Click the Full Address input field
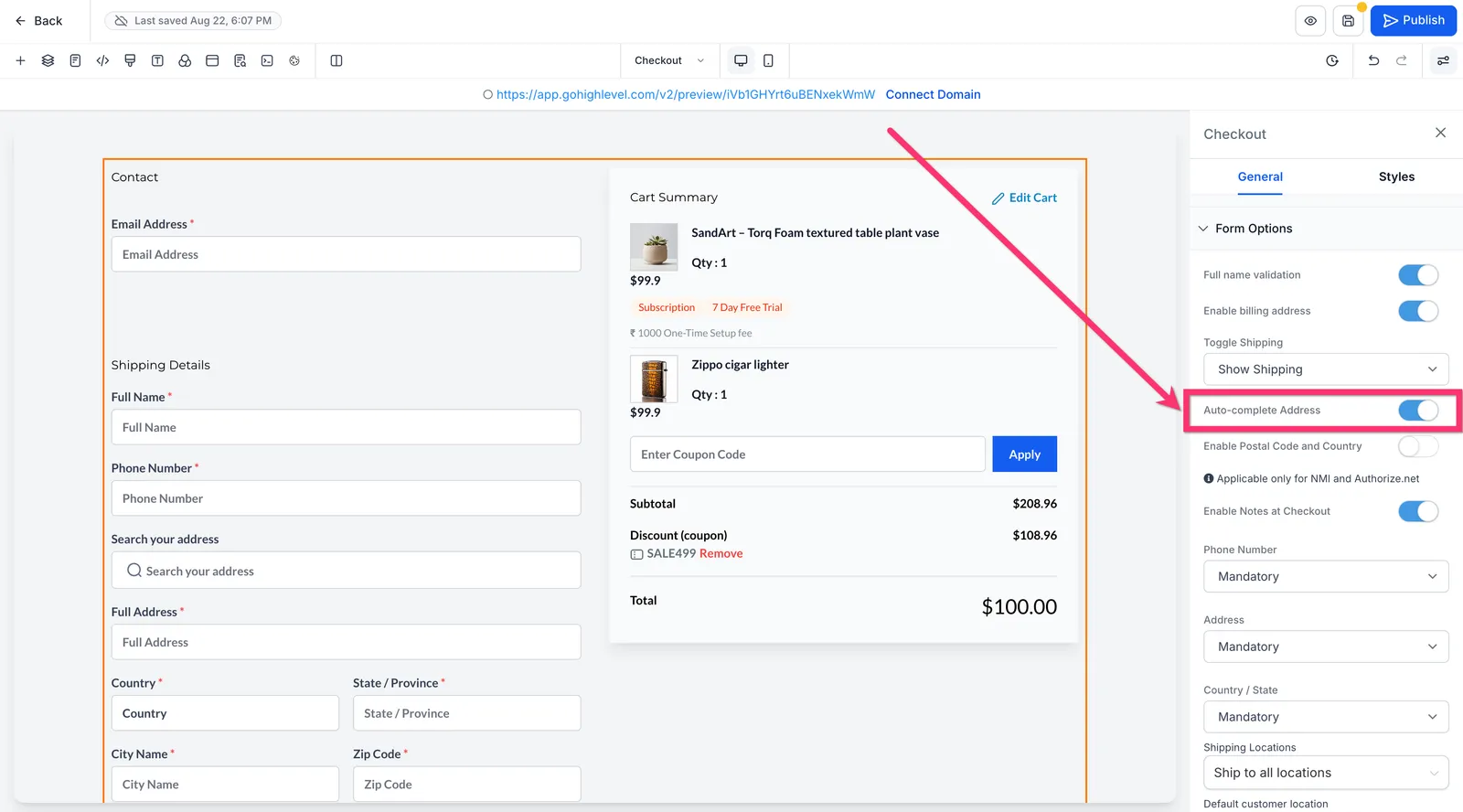The height and width of the screenshot is (812, 1463). point(346,642)
